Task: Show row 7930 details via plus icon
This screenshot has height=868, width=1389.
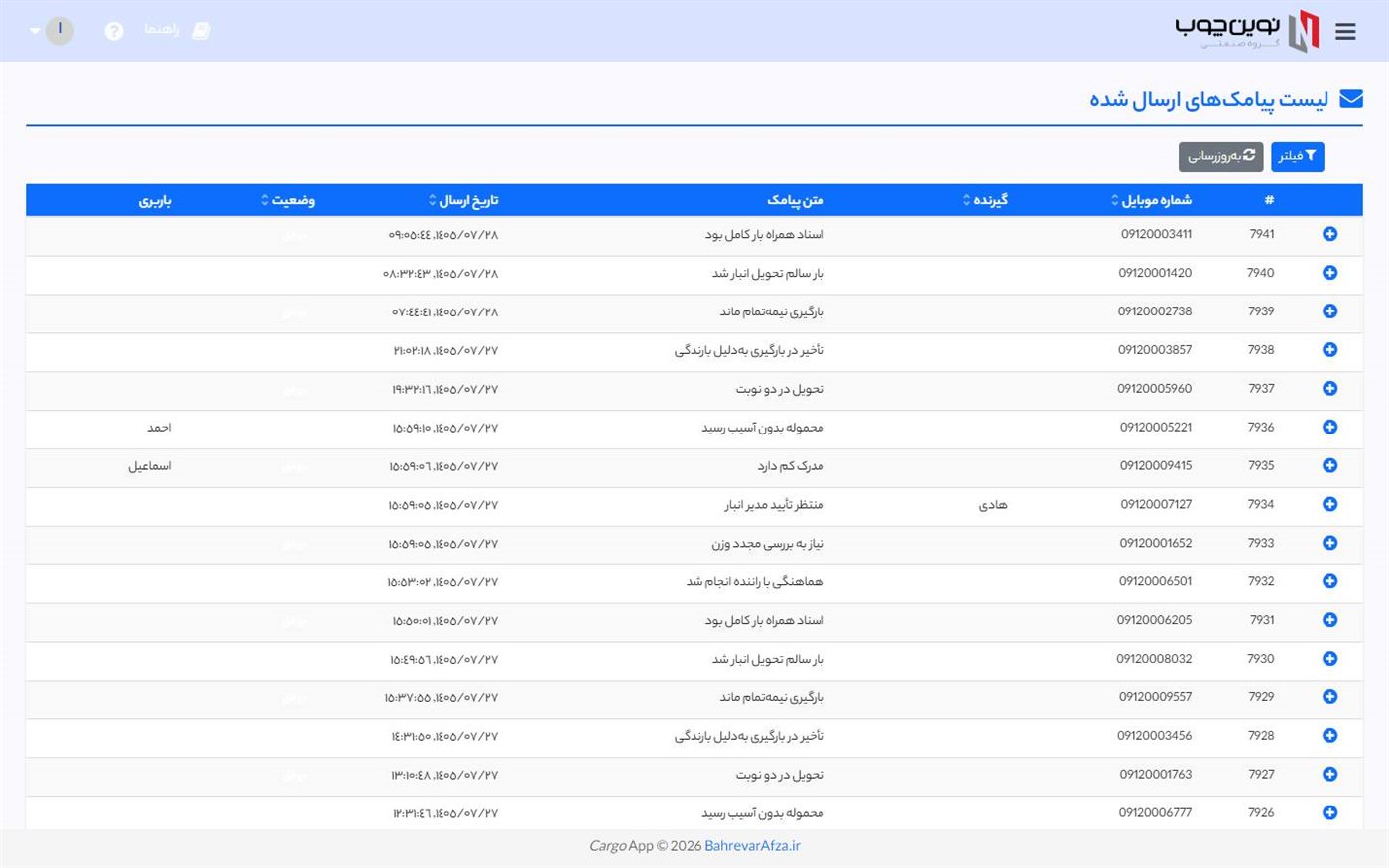Action: click(1329, 659)
